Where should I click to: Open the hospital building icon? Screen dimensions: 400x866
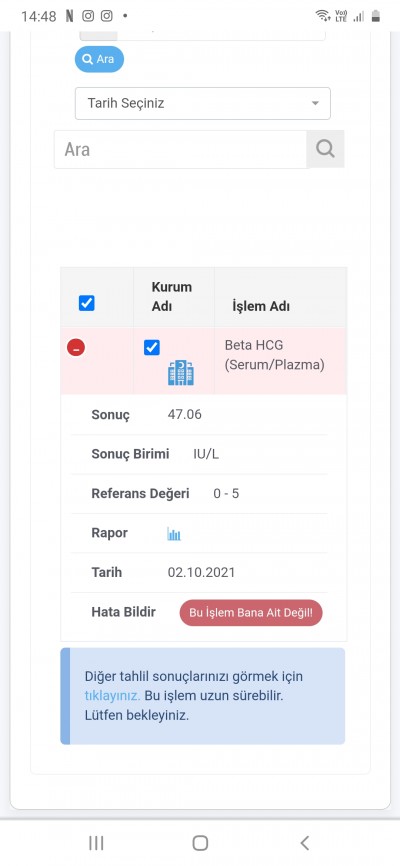[x=181, y=373]
